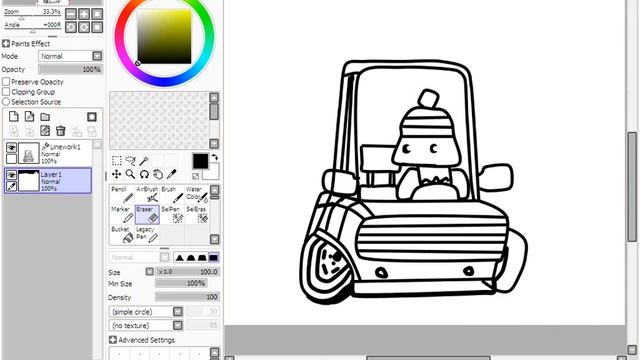Clear the layer contents icon
Viewport: 640px width, 360px height.
(45, 131)
